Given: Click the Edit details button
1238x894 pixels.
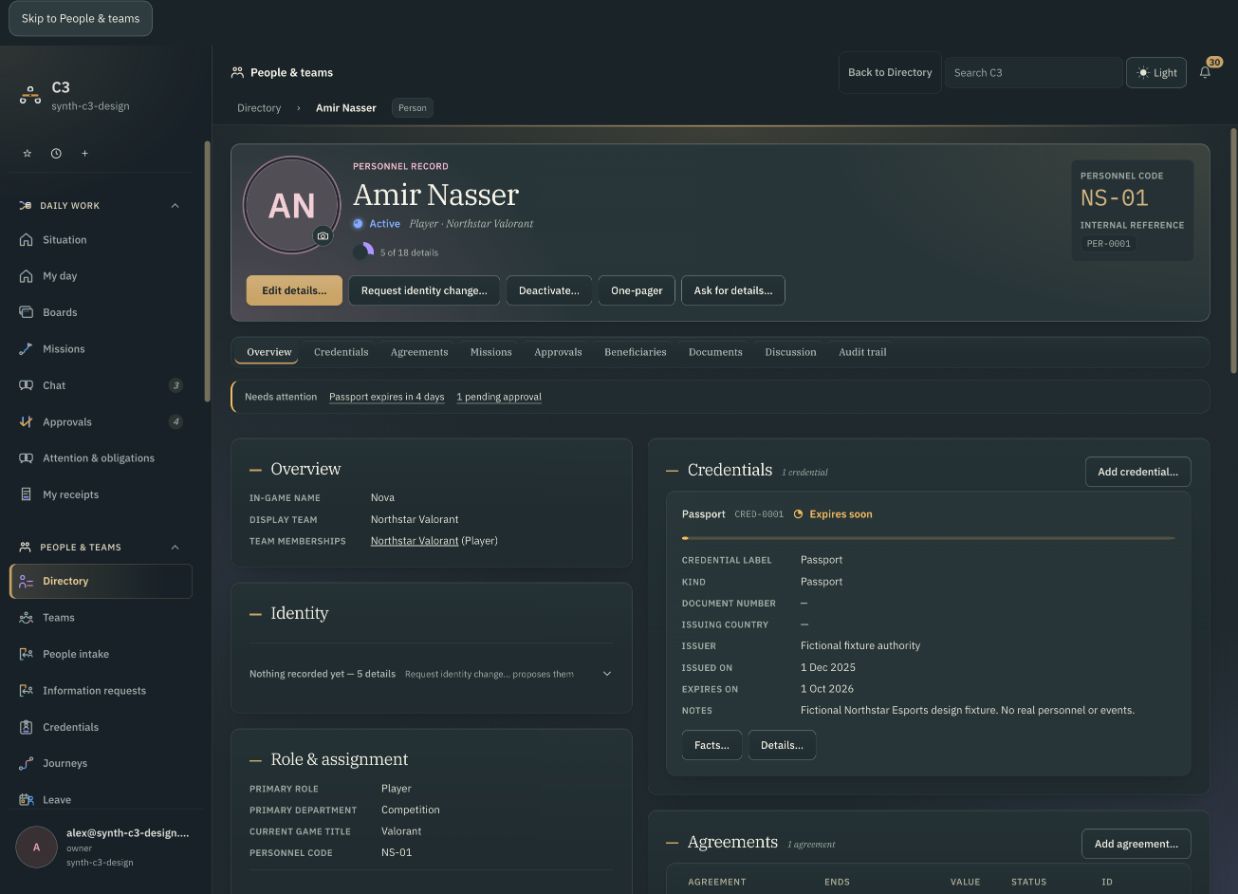Looking at the screenshot, I should pyautogui.click(x=294, y=290).
